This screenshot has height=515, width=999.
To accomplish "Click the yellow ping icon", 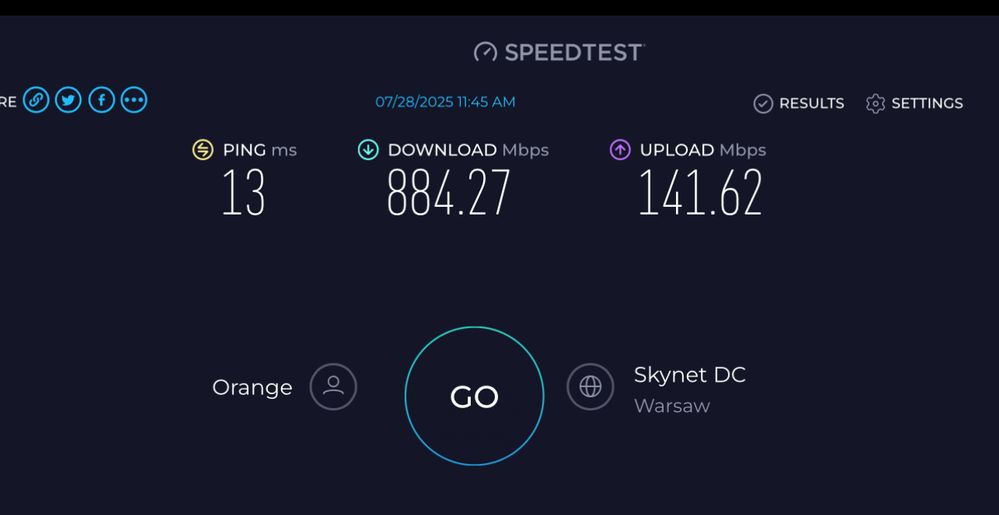I will click(203, 150).
